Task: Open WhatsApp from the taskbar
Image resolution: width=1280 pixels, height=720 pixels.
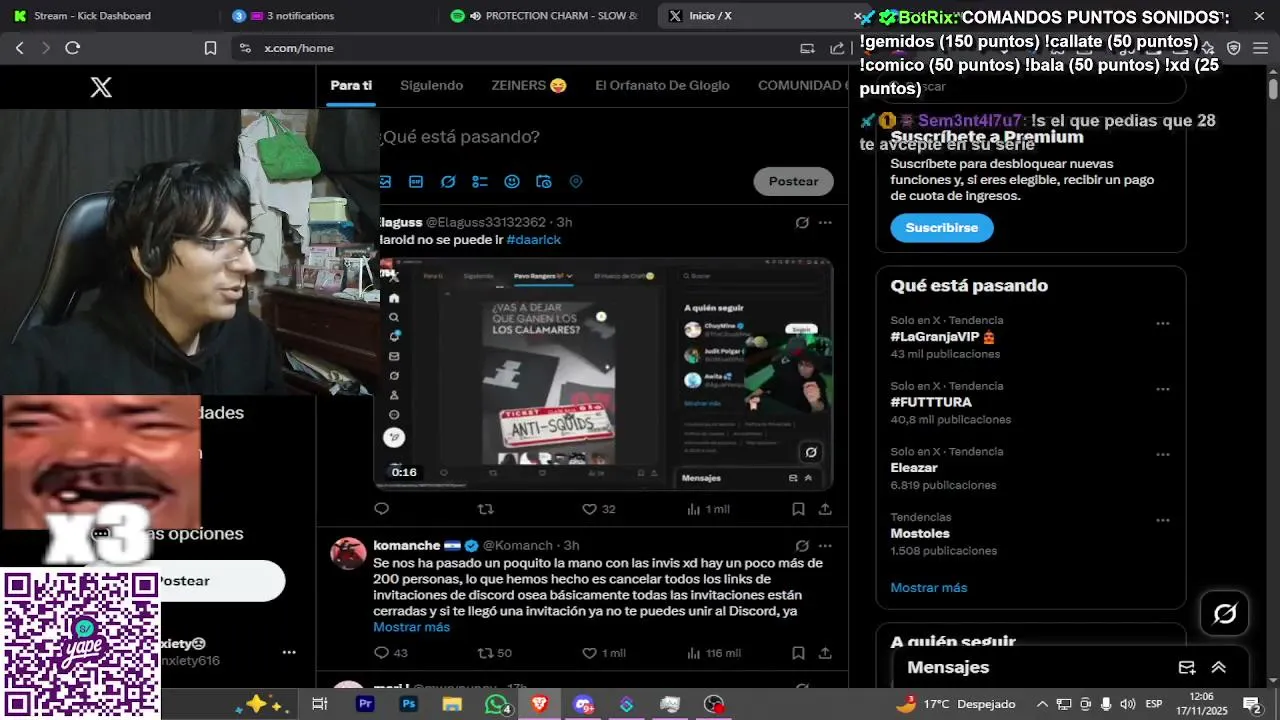Action: click(x=496, y=704)
